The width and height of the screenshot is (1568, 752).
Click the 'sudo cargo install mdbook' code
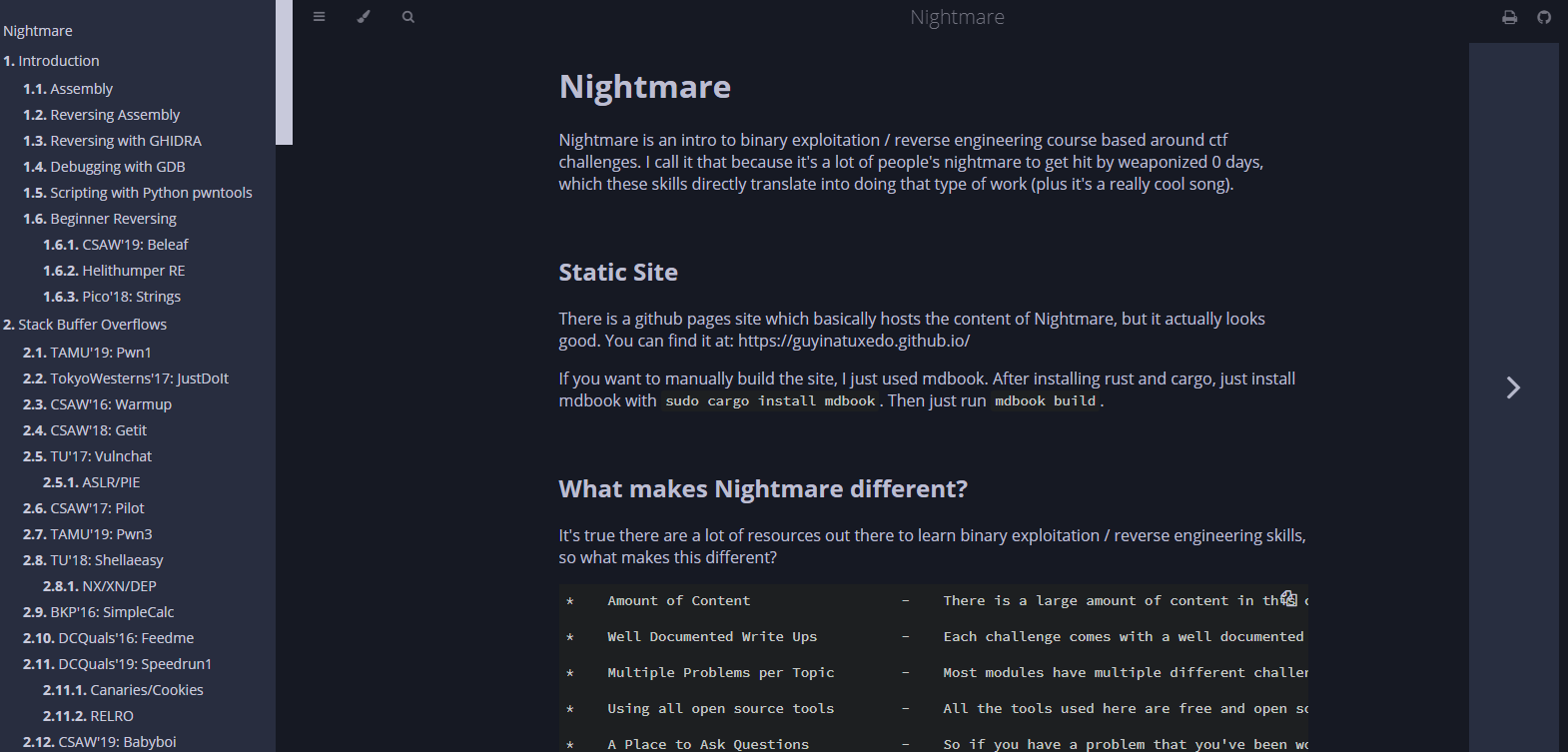tap(770, 401)
